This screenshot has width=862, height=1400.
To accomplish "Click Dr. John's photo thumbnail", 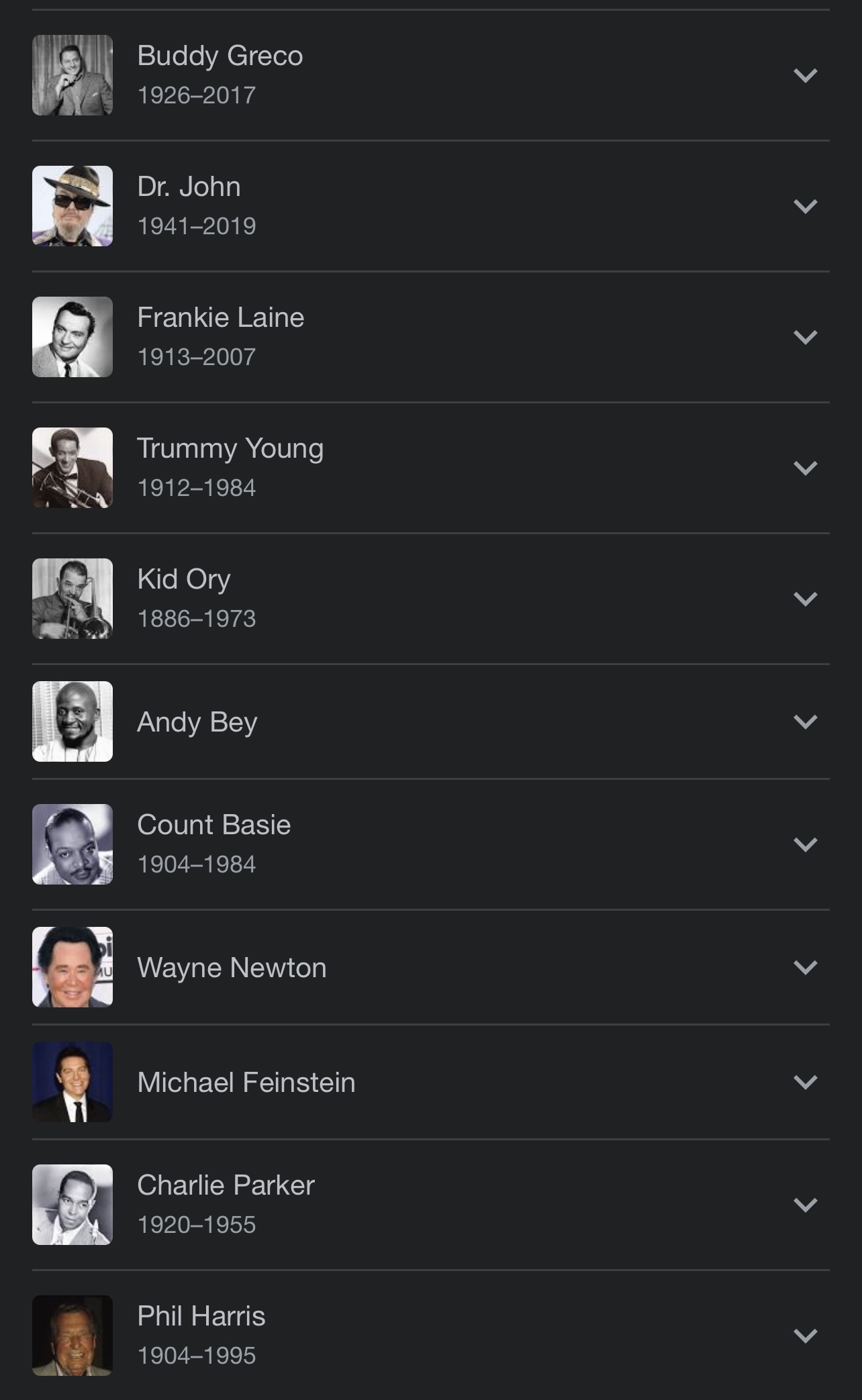I will 73,206.
